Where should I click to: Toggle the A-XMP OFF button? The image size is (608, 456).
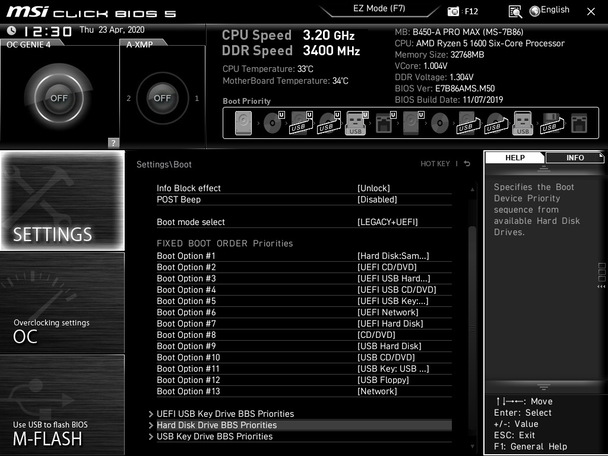[161, 98]
